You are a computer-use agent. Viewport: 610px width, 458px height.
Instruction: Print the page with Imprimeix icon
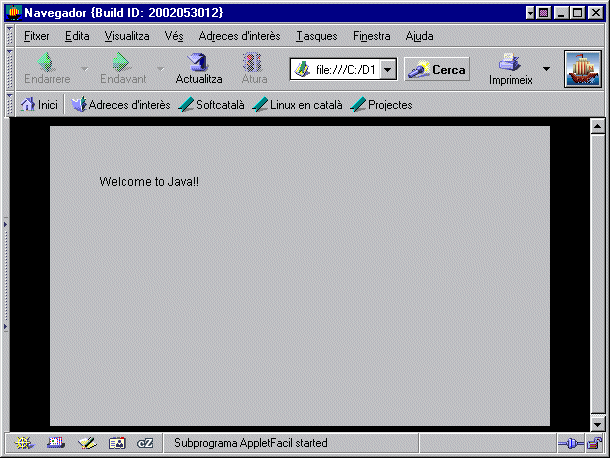point(510,62)
